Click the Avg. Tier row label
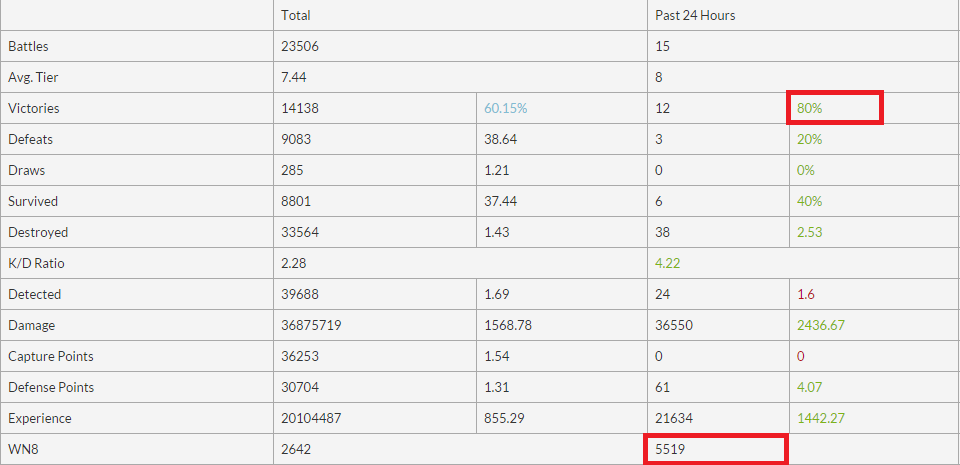This screenshot has width=960, height=465. [32, 77]
